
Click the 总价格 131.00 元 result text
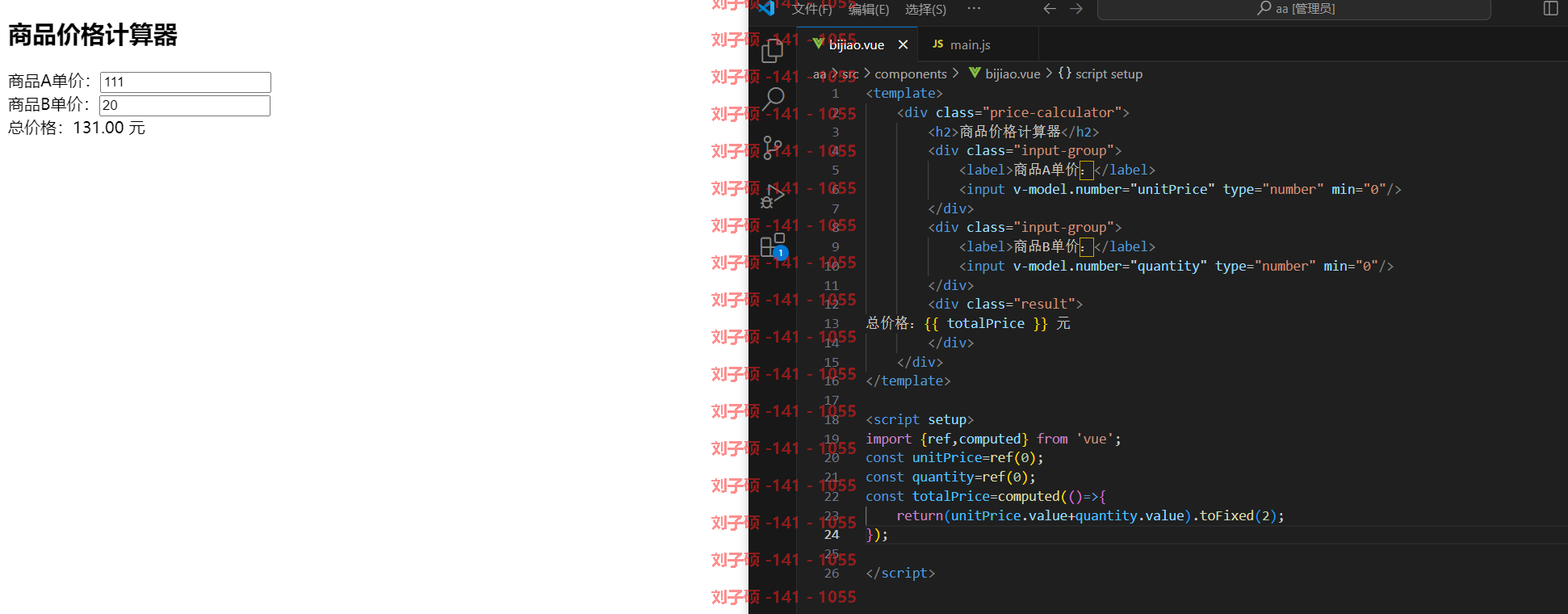77,128
